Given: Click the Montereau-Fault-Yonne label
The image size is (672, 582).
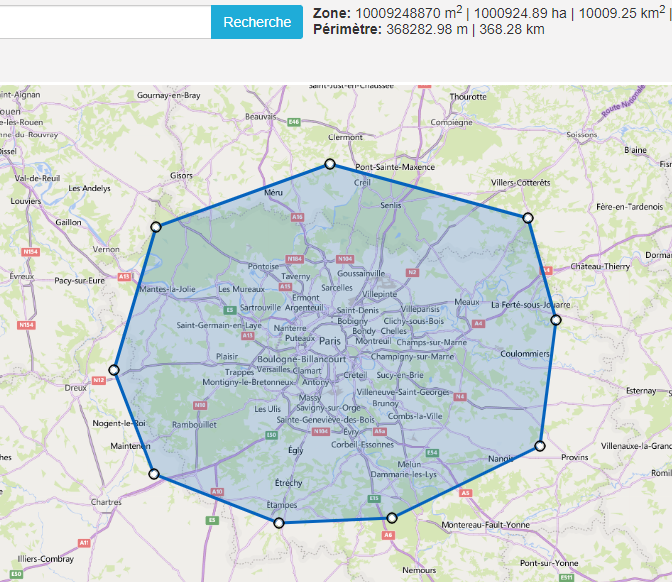Looking at the screenshot, I should coord(486,525).
